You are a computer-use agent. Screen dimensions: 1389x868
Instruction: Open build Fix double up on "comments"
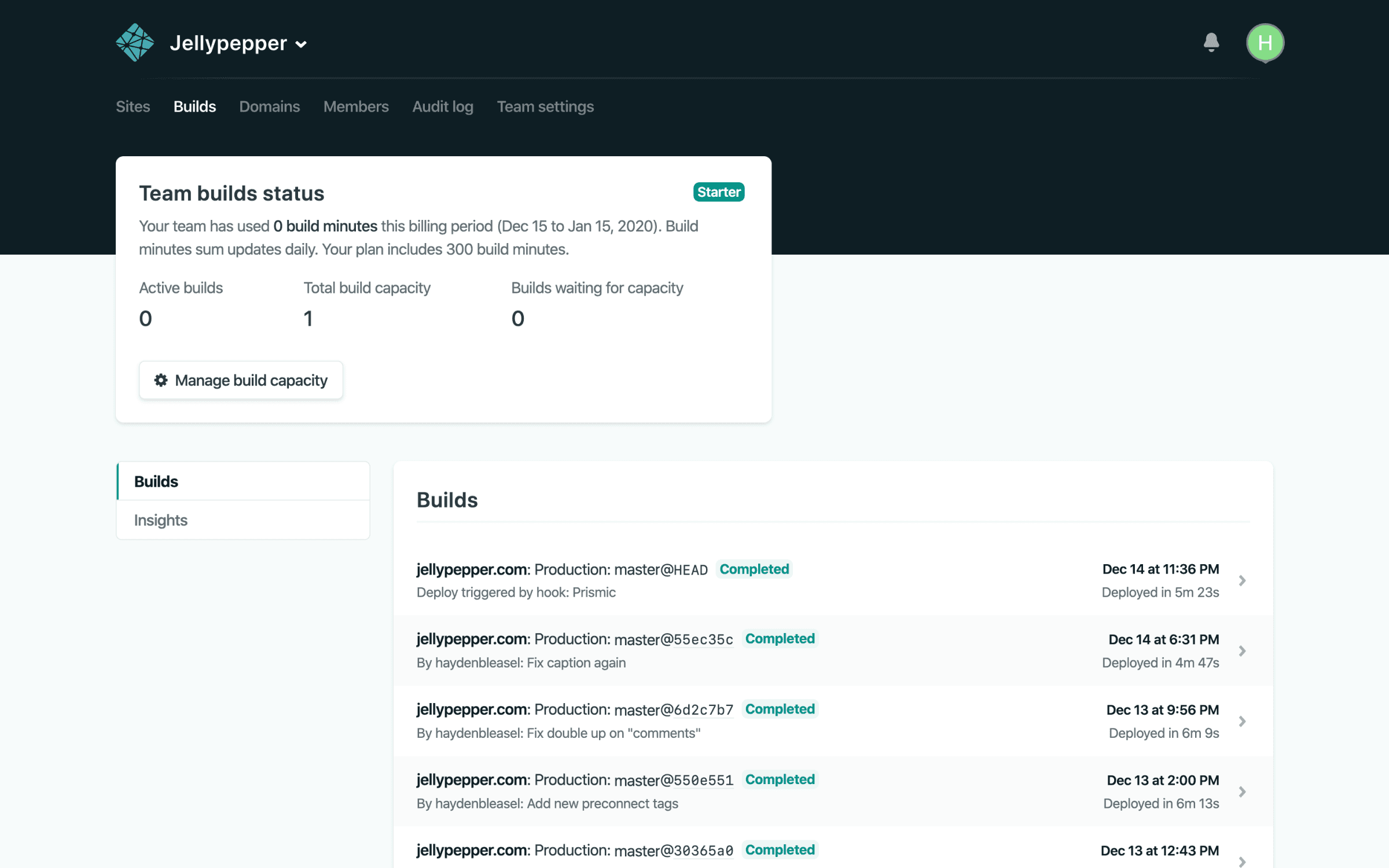833,721
